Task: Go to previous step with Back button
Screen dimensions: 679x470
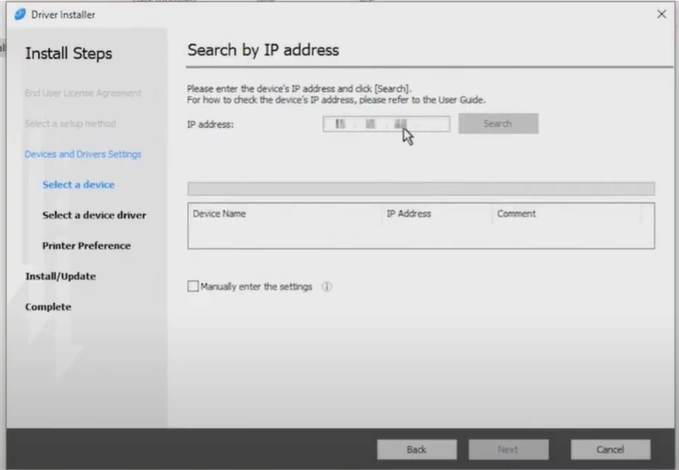Action: [416, 450]
